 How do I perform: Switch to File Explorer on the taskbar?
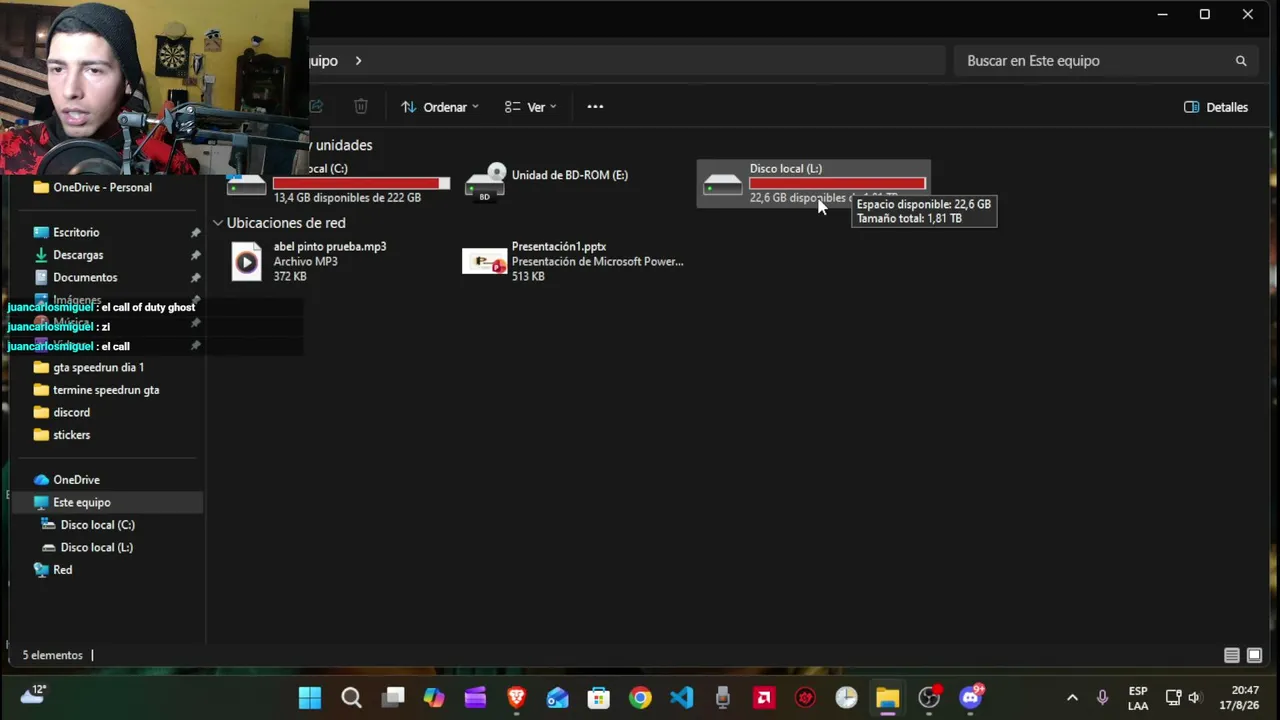pos(887,698)
